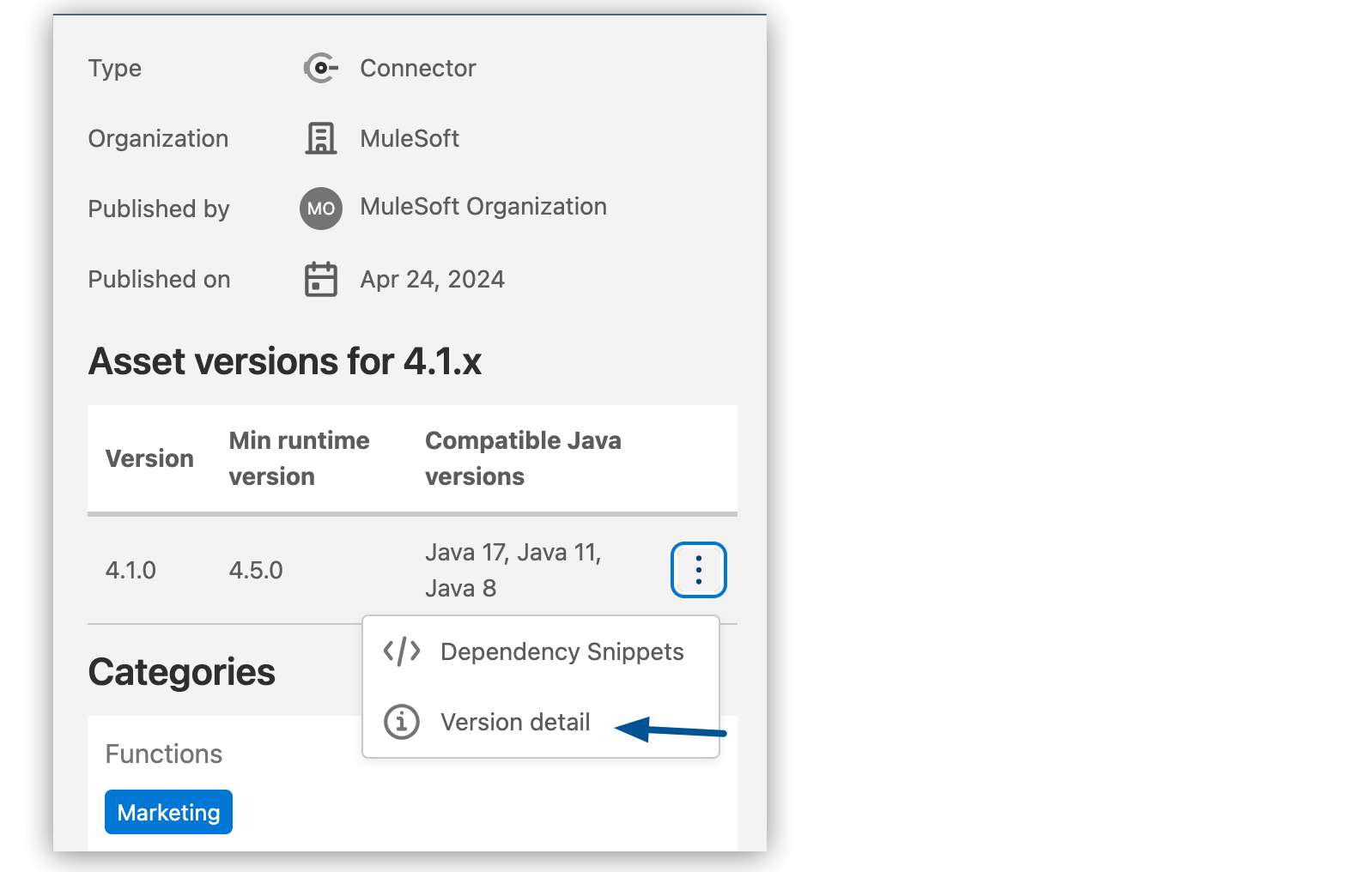The width and height of the screenshot is (1372, 872).
Task: Click the Connector type icon
Action: [319, 68]
